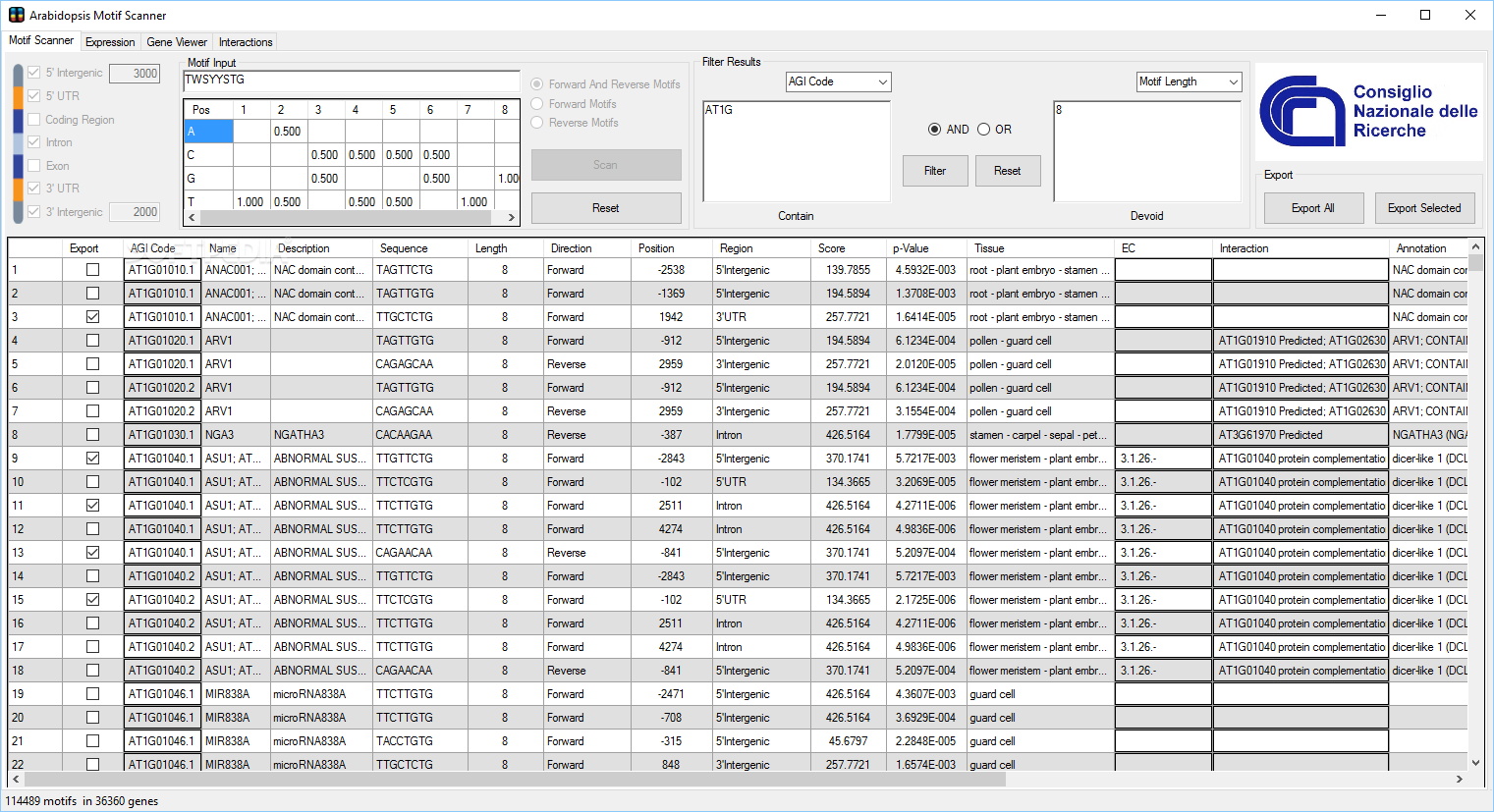
Task: Toggle the 3' Intergenic checkbox
Action: (34, 212)
